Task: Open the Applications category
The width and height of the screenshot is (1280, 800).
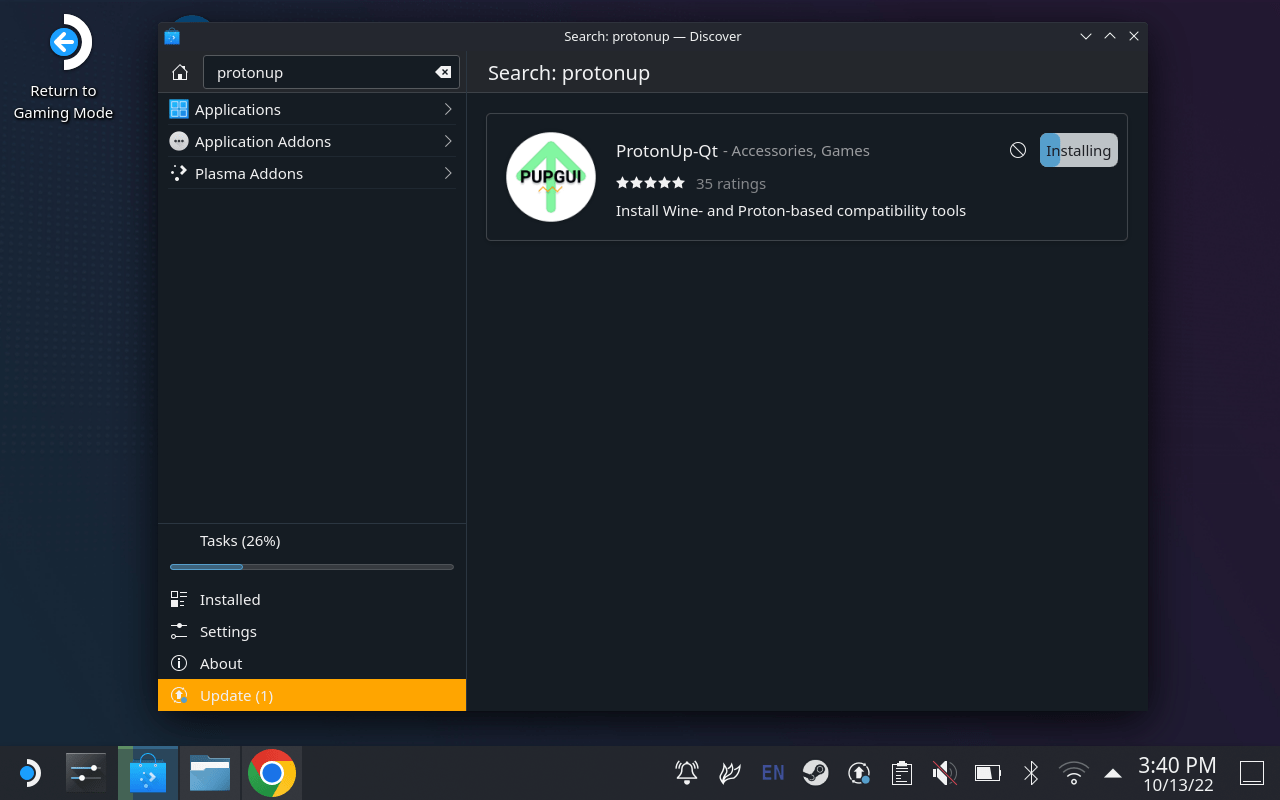Action: point(312,109)
